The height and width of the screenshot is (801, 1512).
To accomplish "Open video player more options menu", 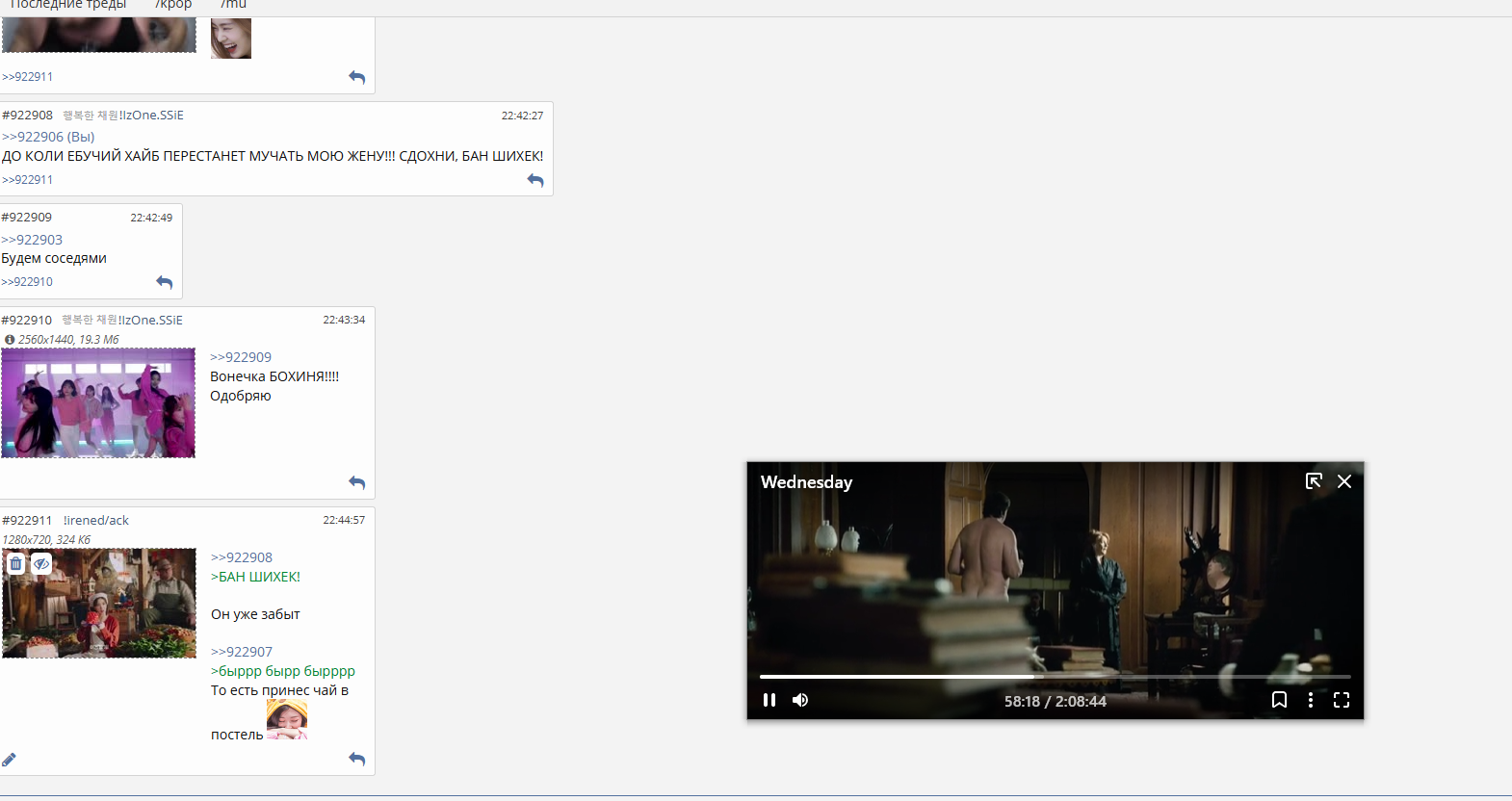I will (1310, 700).
